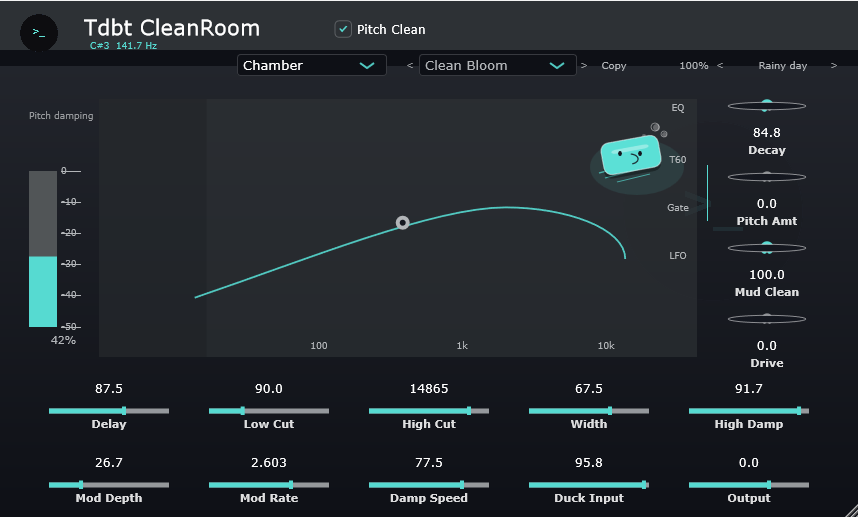858x517 pixels.
Task: Click the EQ curve control point
Action: tap(403, 223)
